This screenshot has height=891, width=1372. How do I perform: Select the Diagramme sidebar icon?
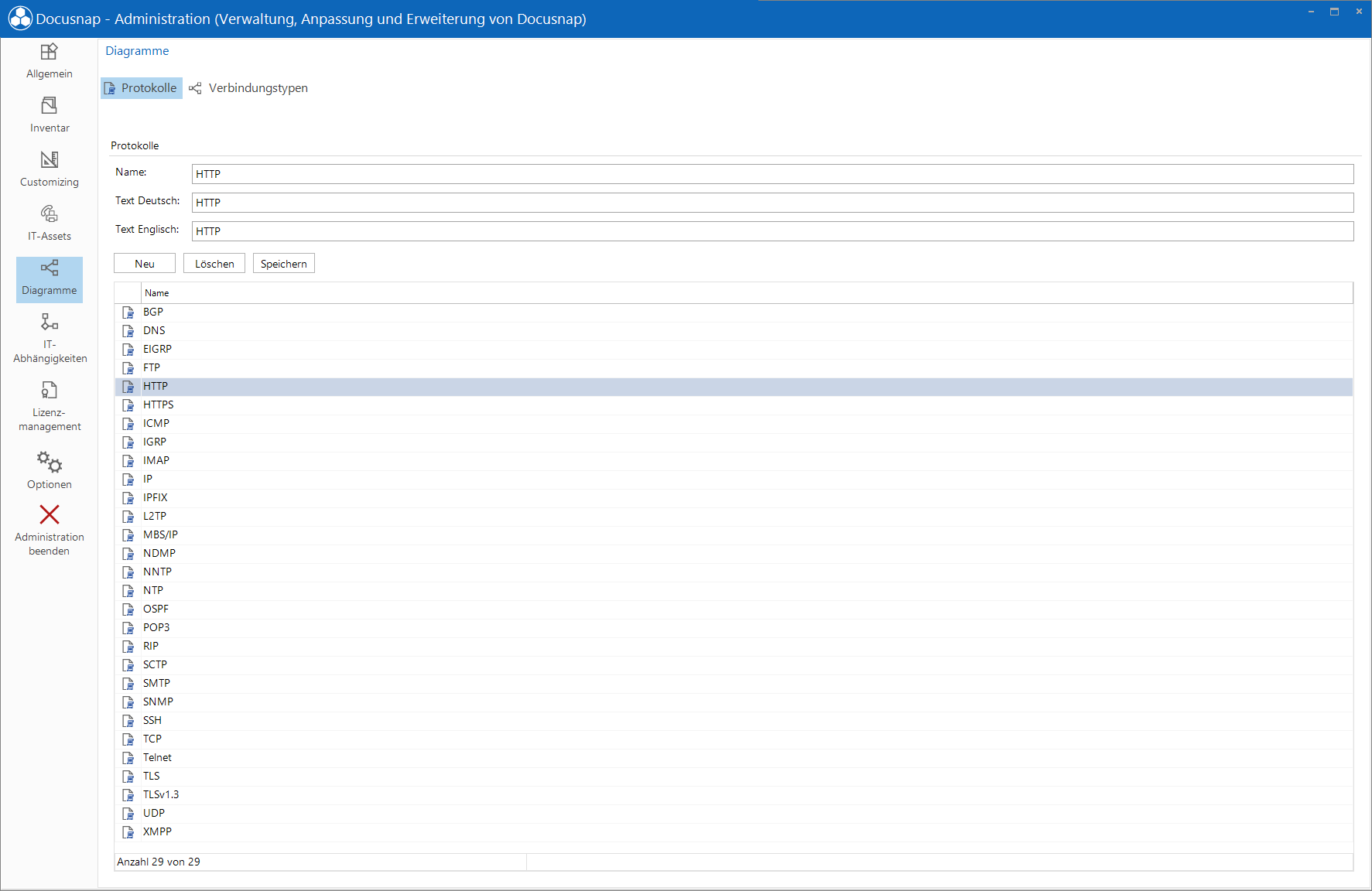click(49, 268)
